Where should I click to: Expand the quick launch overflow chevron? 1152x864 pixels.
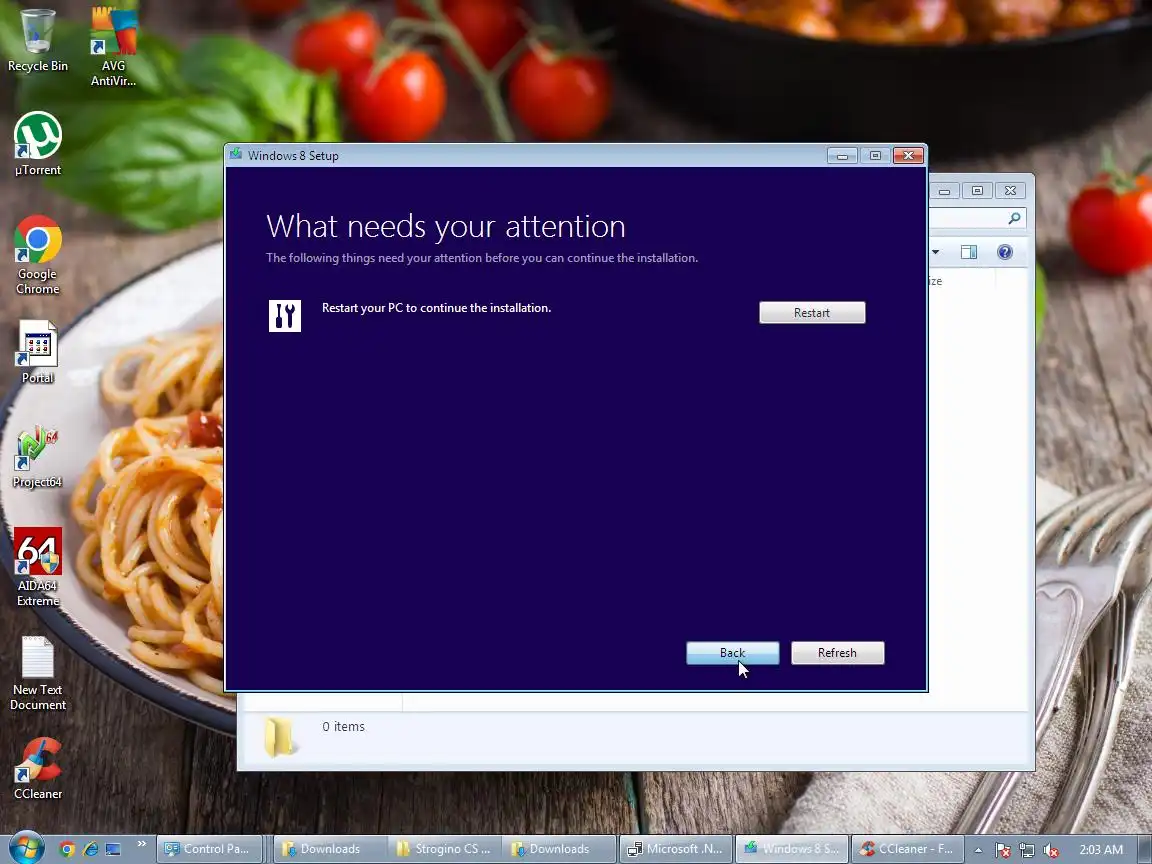tap(141, 843)
